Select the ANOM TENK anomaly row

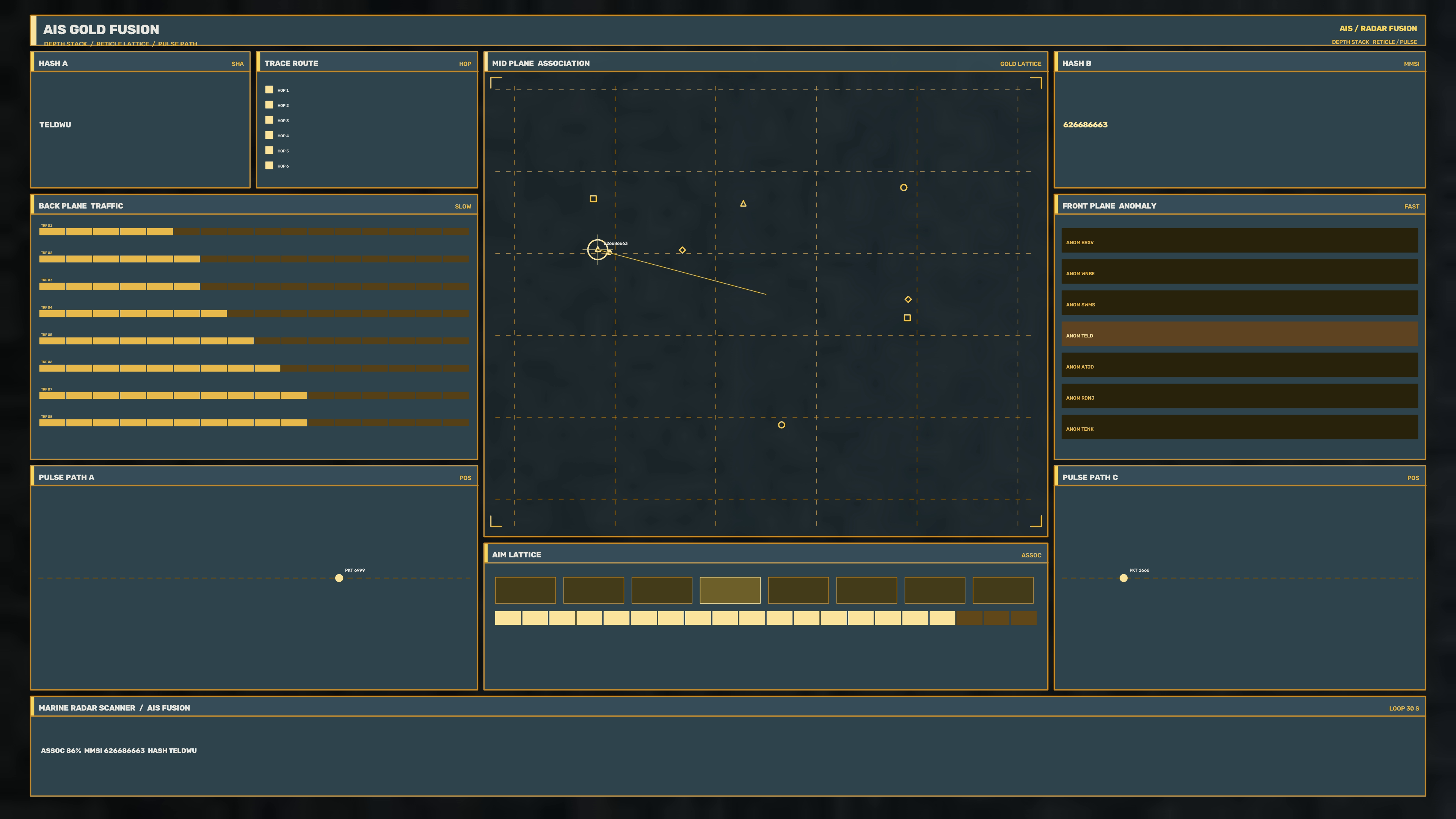pos(1239,427)
